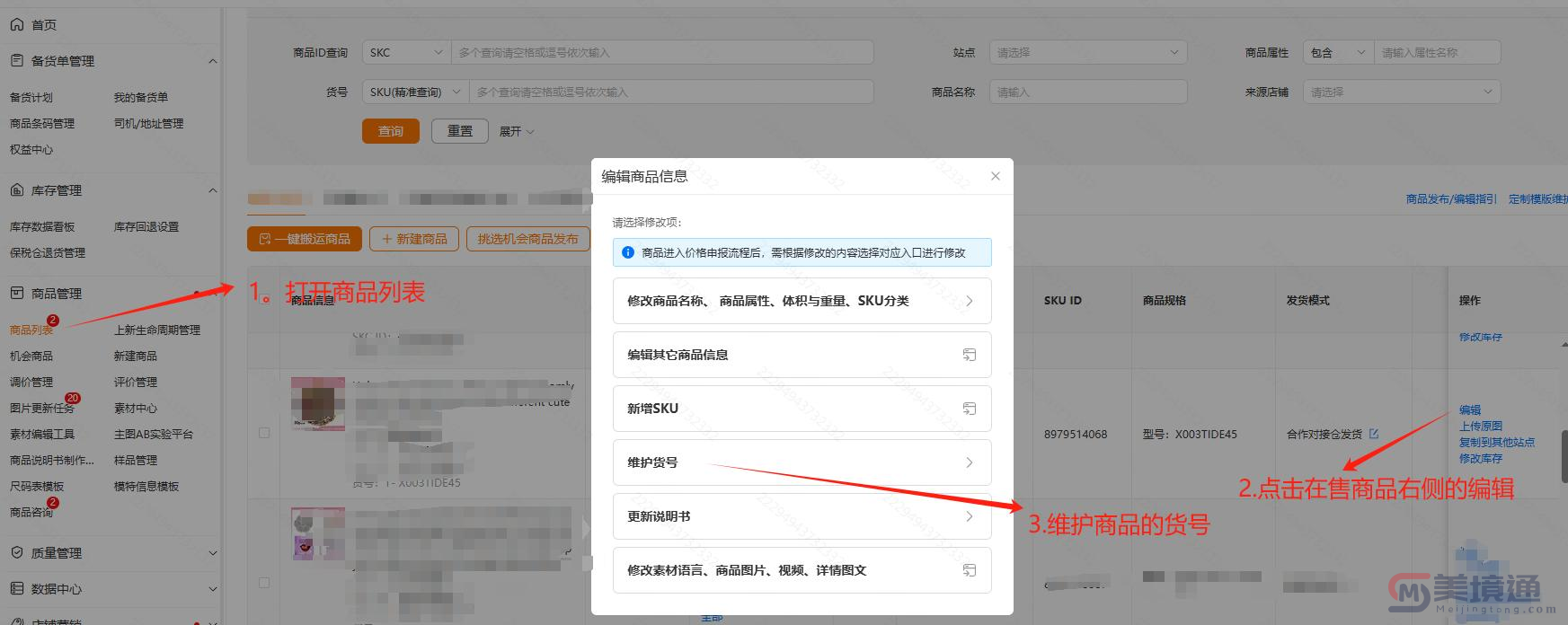Choose 修改素材语言、商品图片 option
This screenshot has width=1568, height=625.
point(802,570)
